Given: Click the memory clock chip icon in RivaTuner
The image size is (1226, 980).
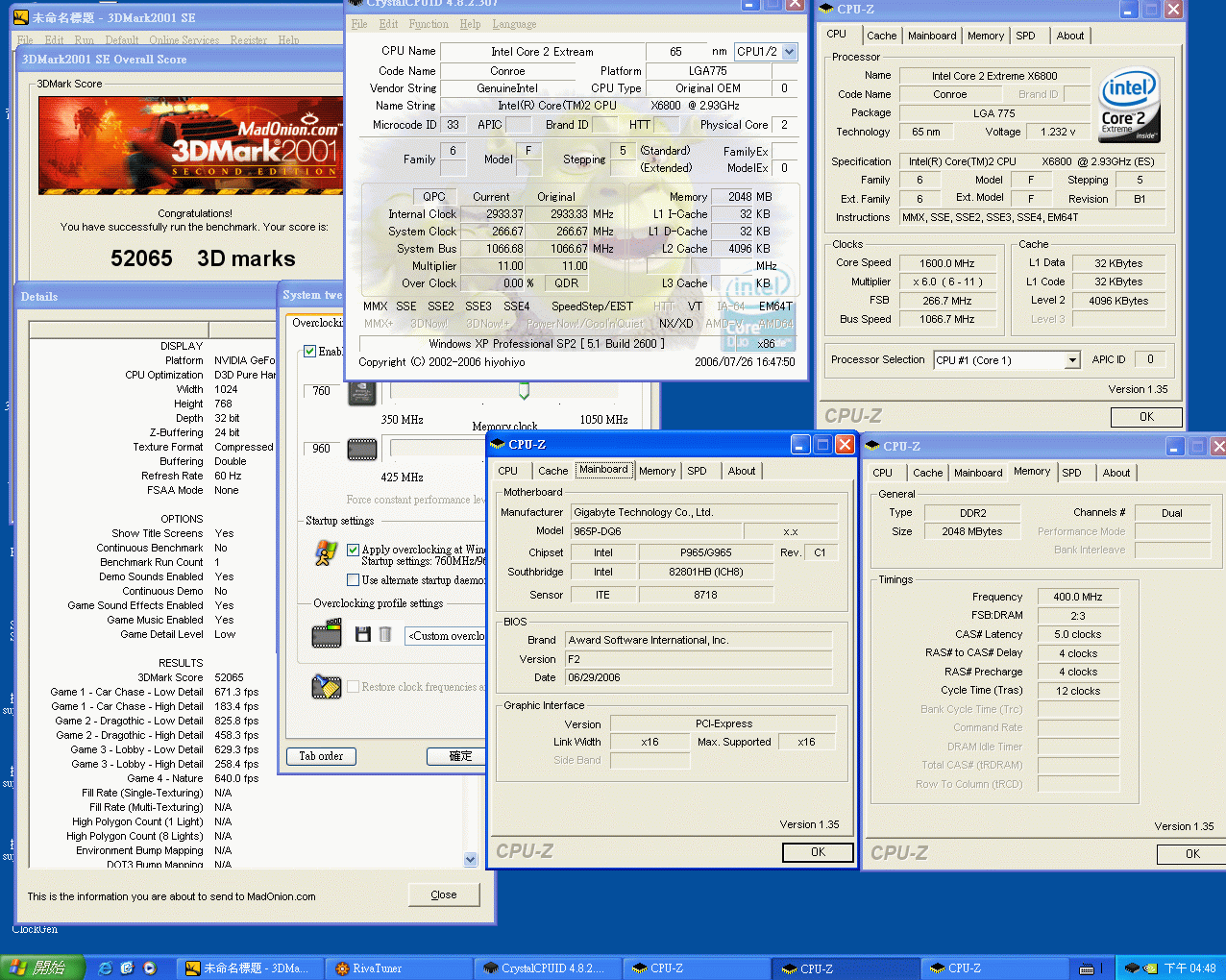Looking at the screenshot, I should pyautogui.click(x=361, y=450).
